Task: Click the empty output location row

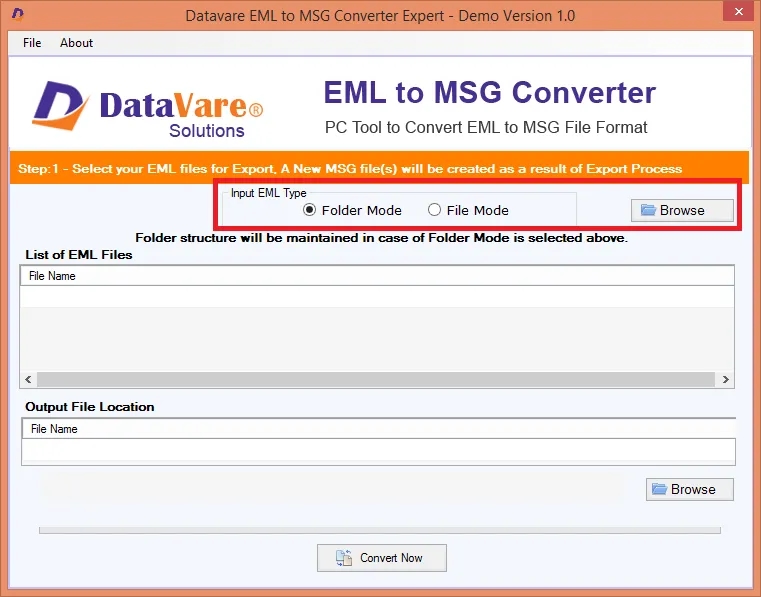Action: tap(379, 450)
